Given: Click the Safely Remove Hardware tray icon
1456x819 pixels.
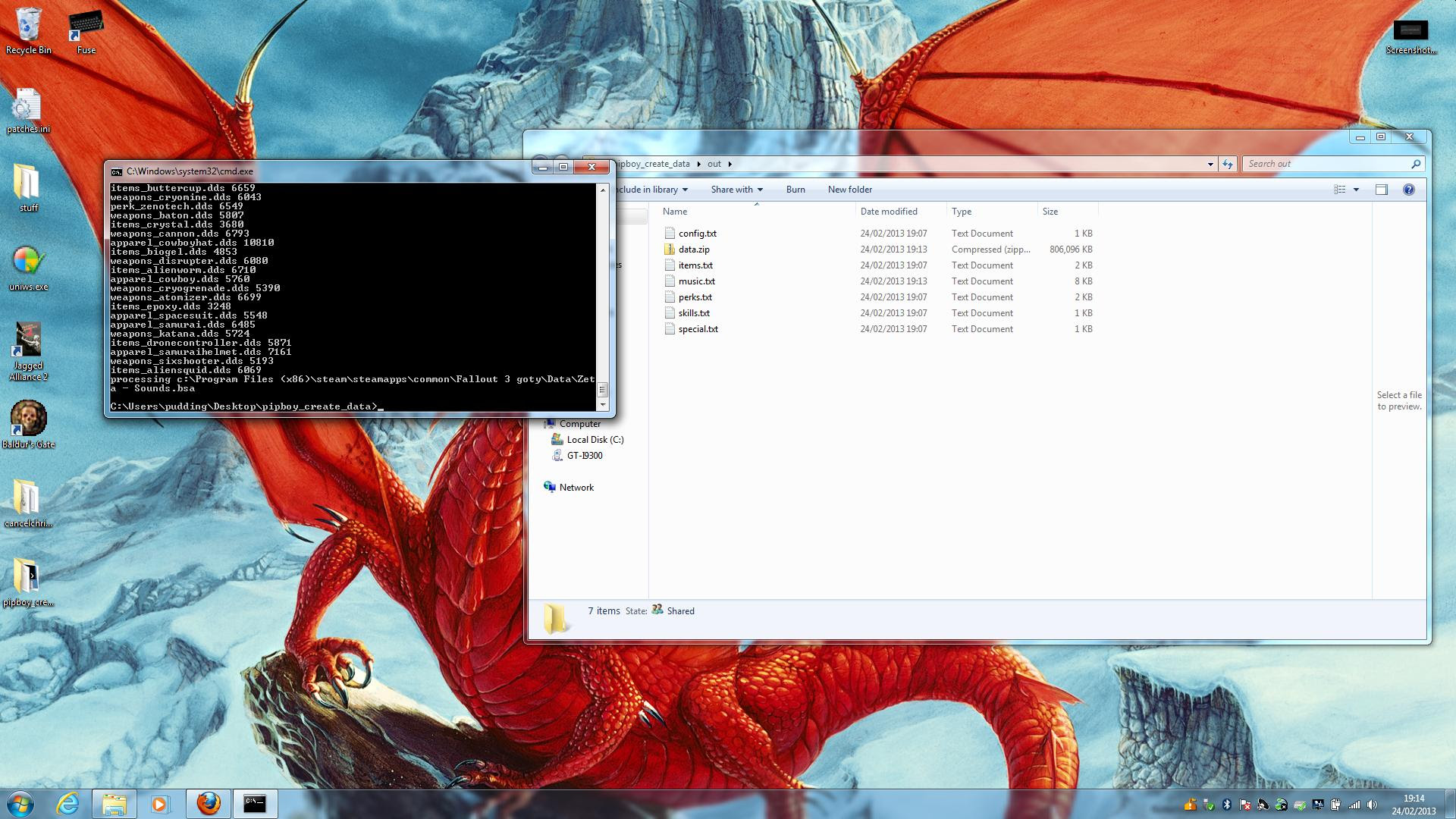Looking at the screenshot, I should point(1209,805).
